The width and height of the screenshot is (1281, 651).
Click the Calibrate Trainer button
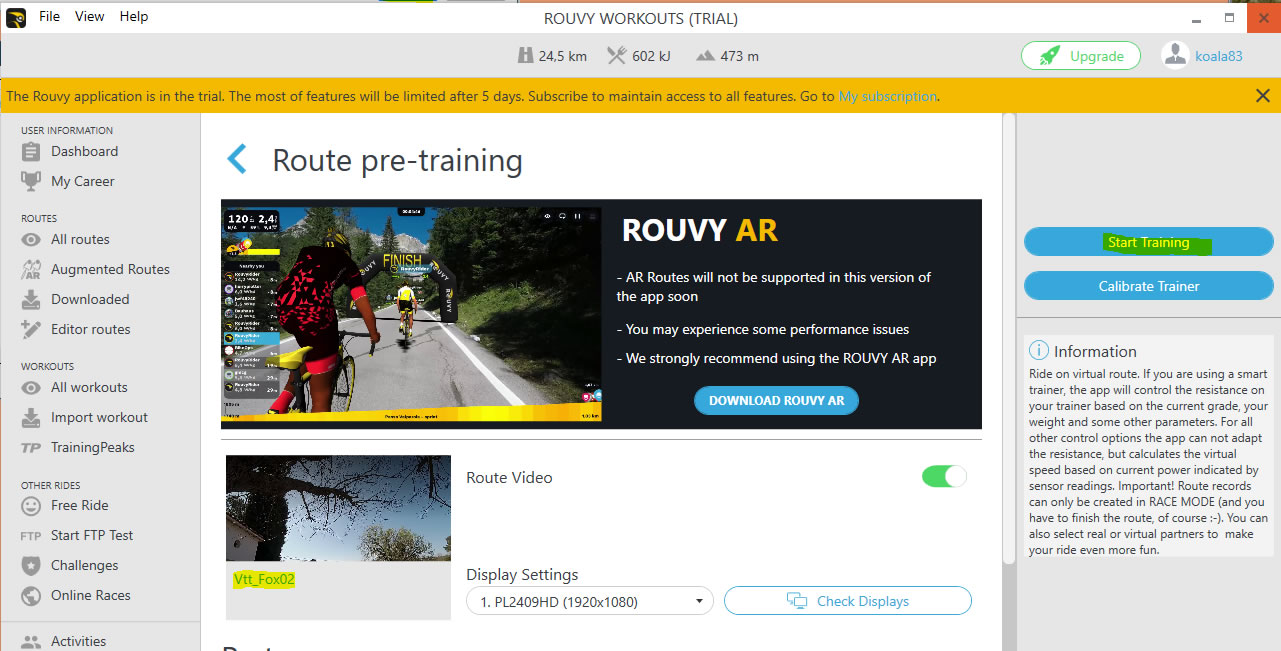click(1148, 286)
